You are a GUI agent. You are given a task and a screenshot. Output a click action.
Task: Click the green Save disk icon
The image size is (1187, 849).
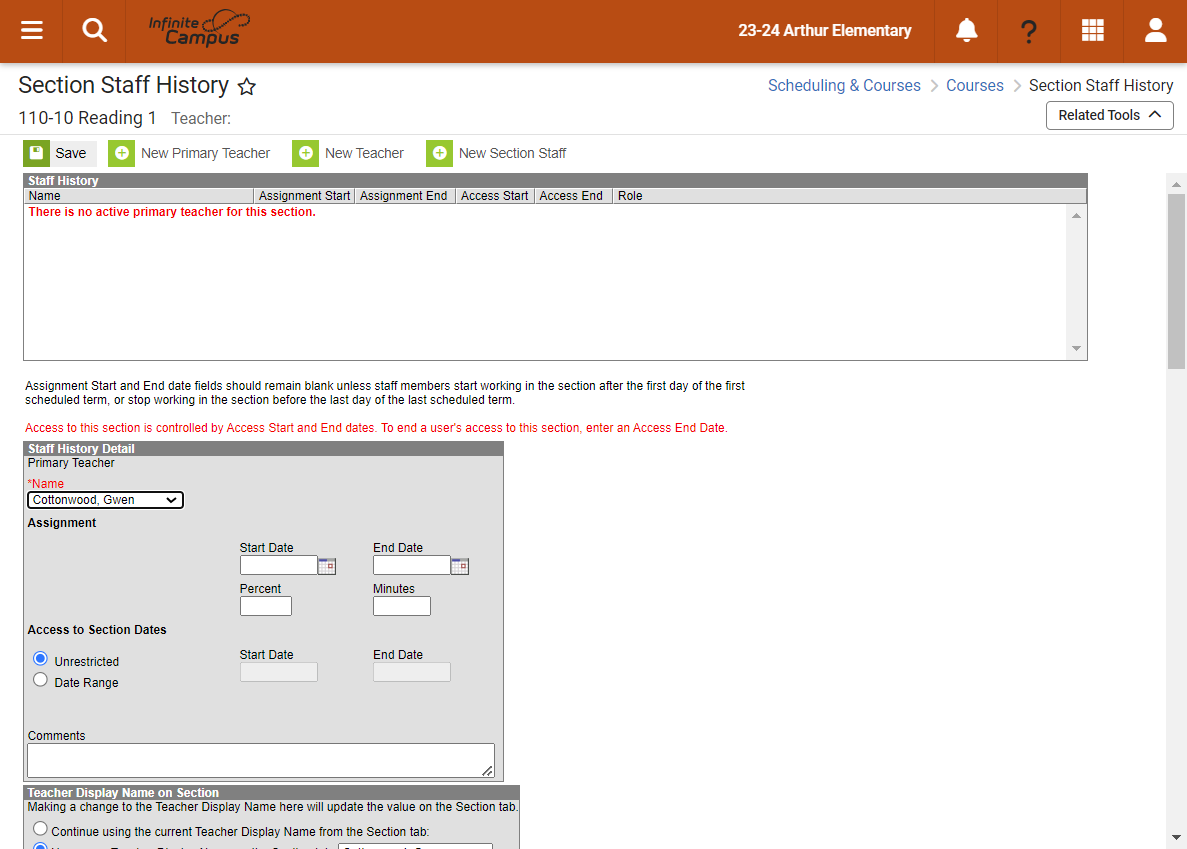(x=36, y=153)
